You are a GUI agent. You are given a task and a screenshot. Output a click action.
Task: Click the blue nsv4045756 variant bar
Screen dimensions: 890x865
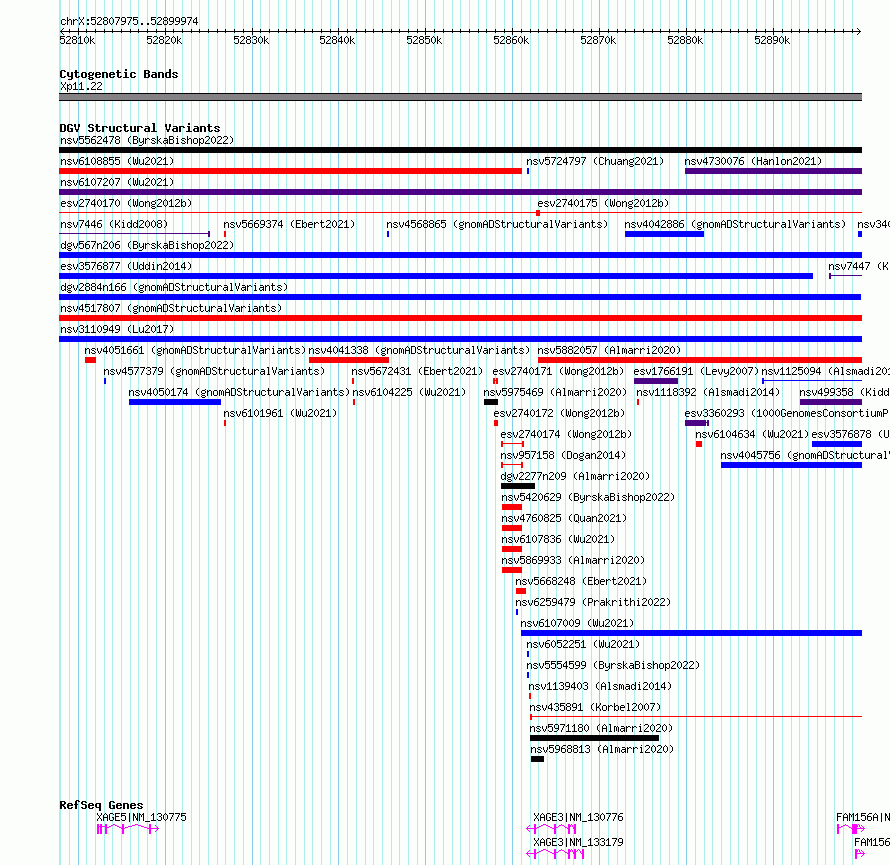click(791, 465)
